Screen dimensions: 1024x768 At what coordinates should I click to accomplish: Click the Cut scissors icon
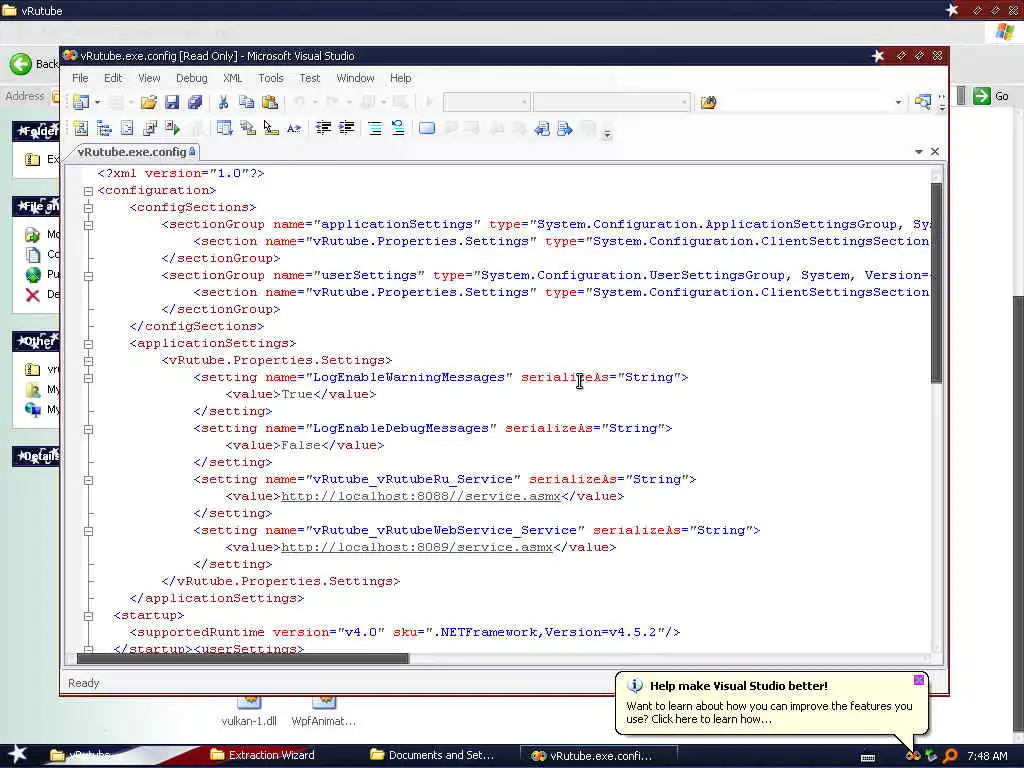(x=223, y=102)
